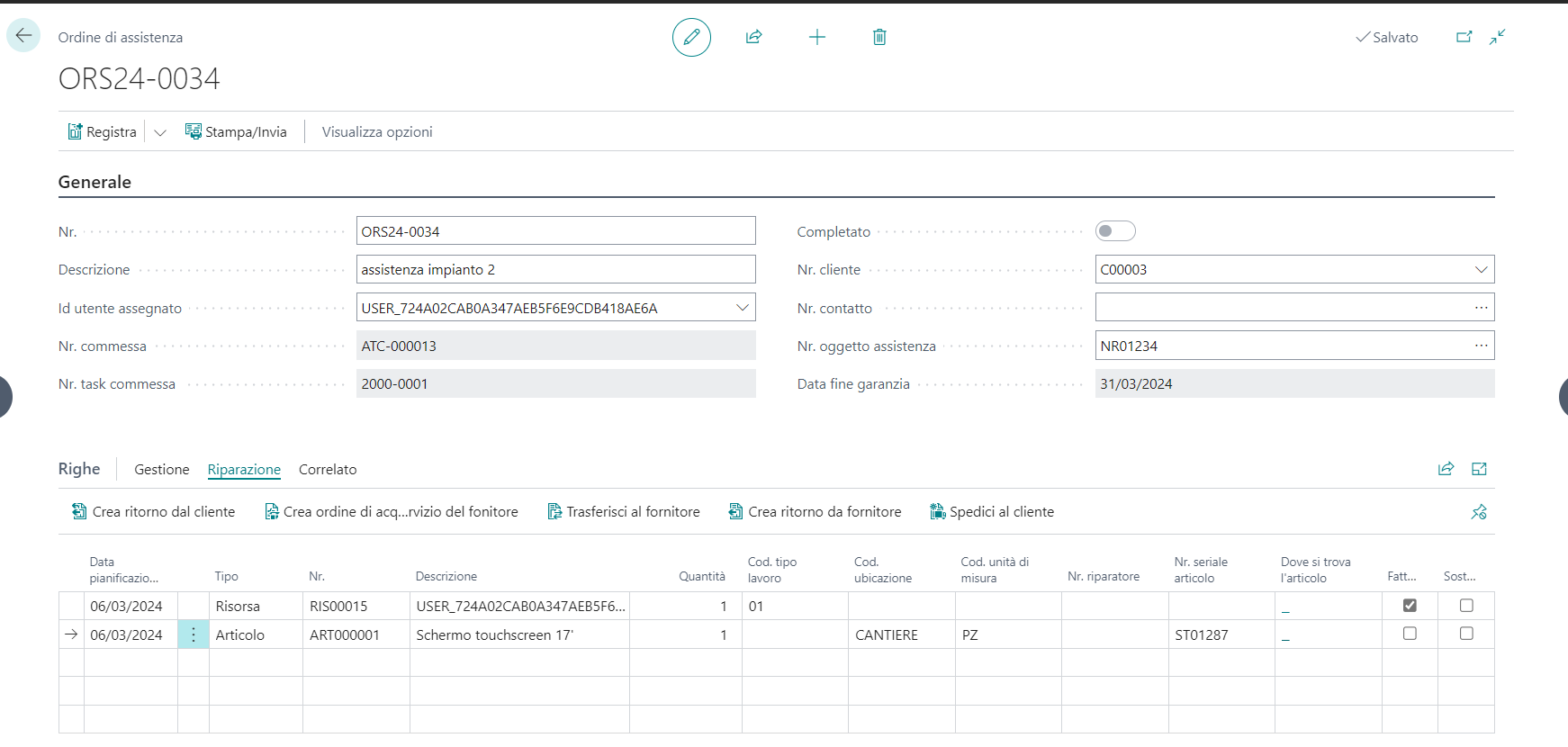Open the Gestione tab in Righe

(162, 469)
